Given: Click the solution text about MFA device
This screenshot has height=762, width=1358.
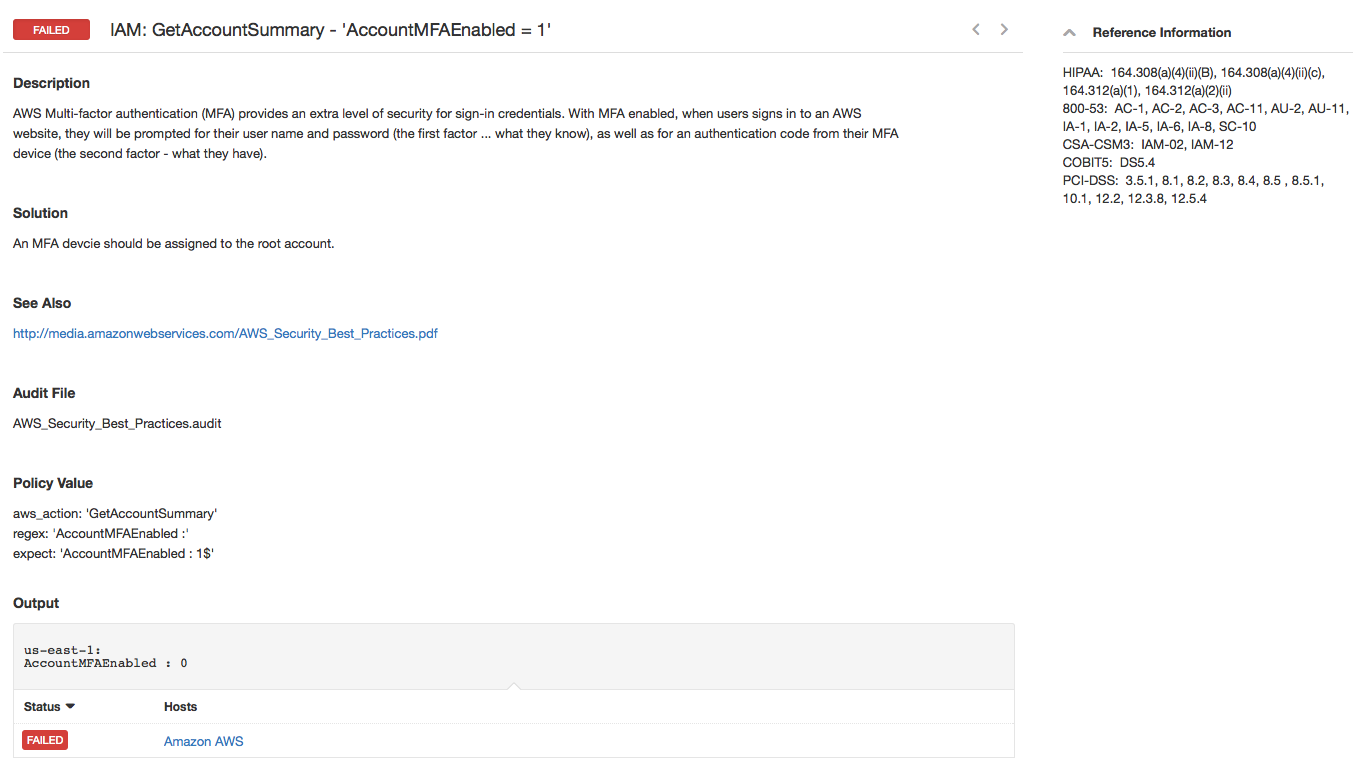Looking at the screenshot, I should click(173, 244).
